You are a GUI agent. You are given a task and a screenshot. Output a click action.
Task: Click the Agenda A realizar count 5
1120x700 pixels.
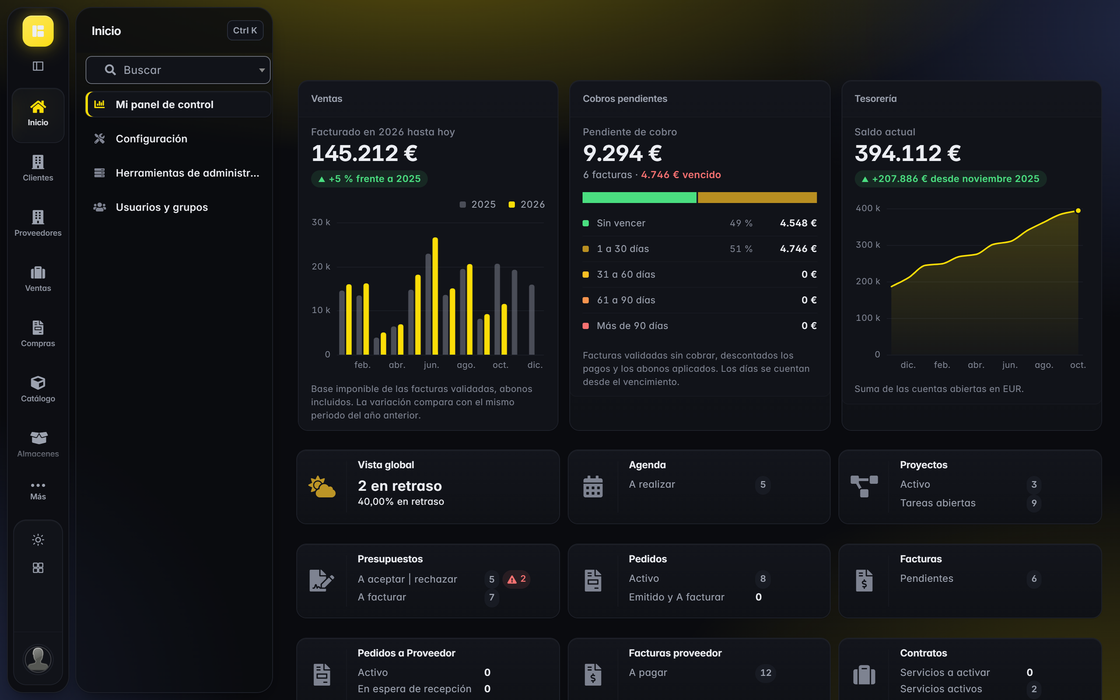(763, 484)
